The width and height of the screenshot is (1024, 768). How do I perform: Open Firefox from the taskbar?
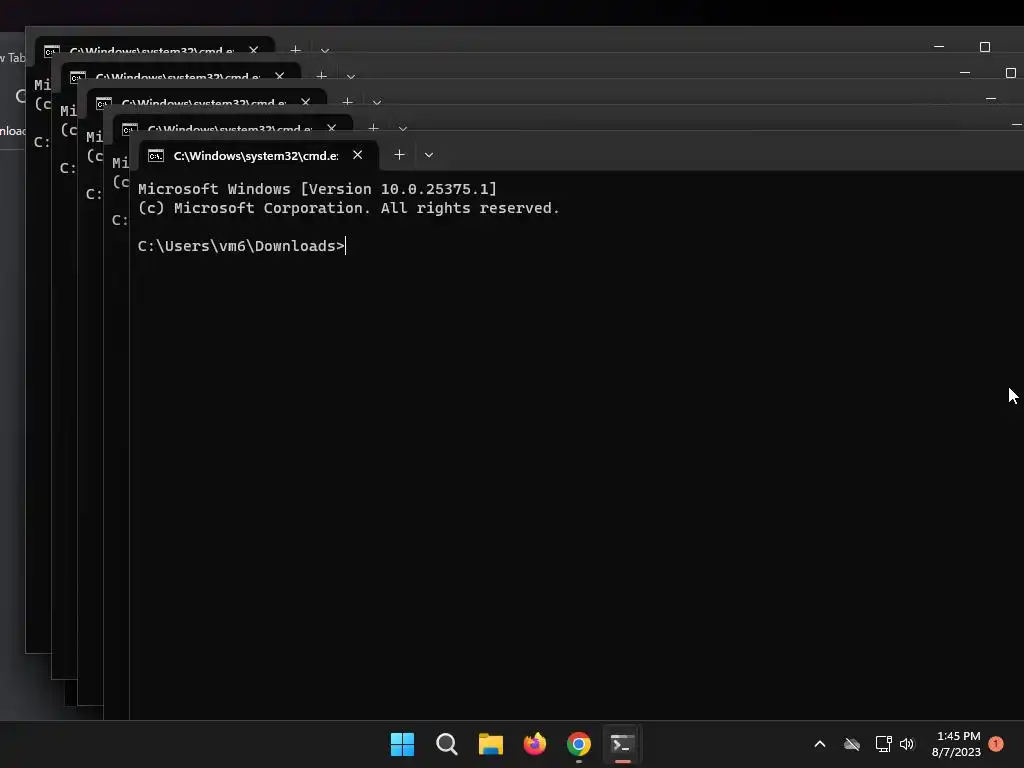[535, 744]
